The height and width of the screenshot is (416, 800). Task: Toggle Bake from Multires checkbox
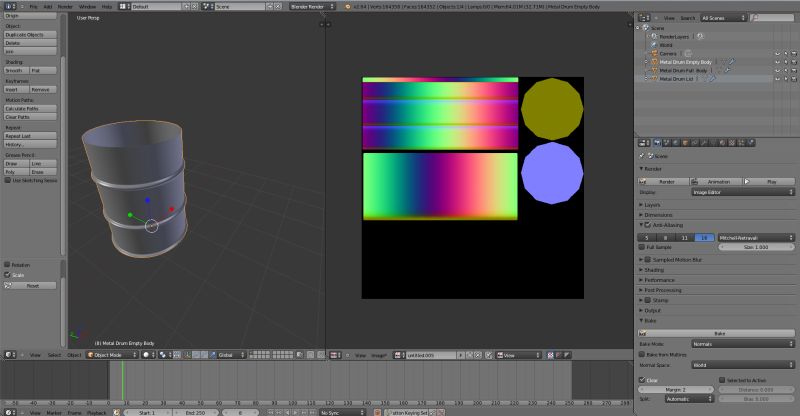[642, 354]
